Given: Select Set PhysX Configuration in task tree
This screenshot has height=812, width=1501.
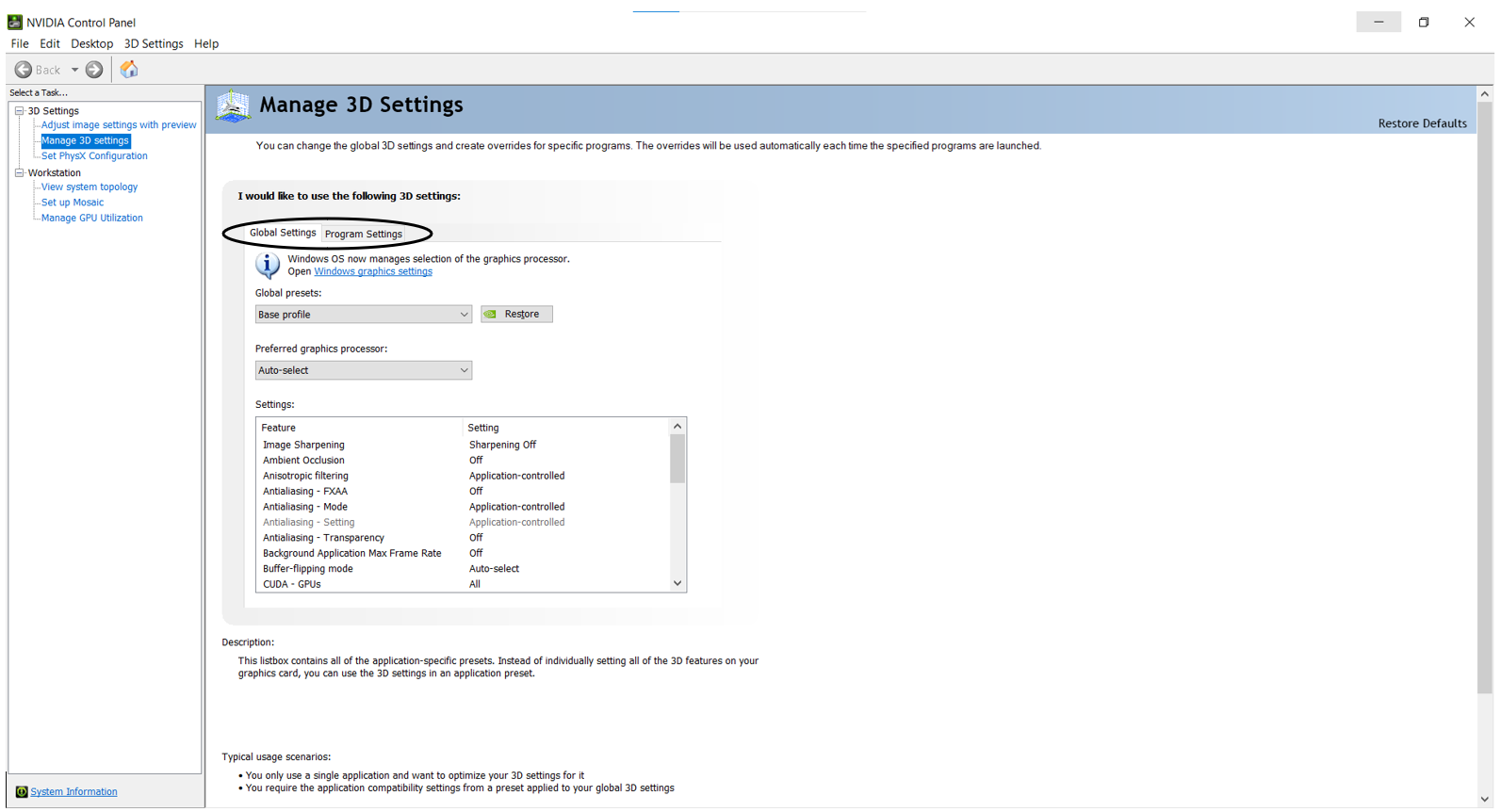Looking at the screenshot, I should (94, 156).
